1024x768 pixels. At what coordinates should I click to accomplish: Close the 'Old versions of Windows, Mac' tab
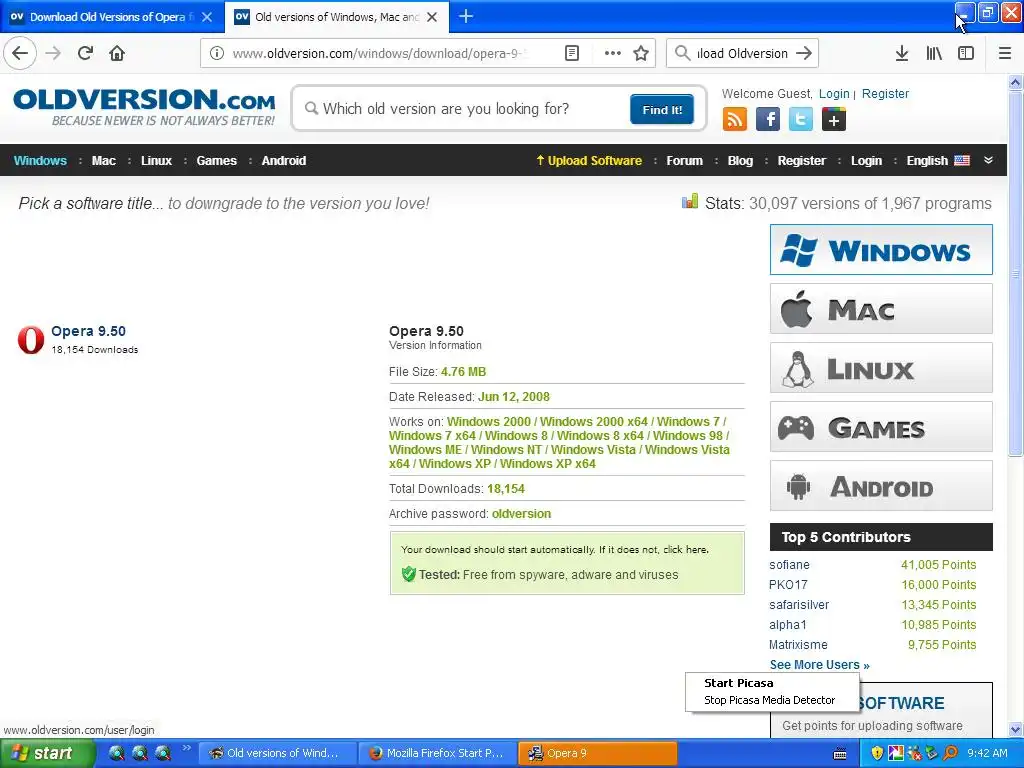point(432,17)
